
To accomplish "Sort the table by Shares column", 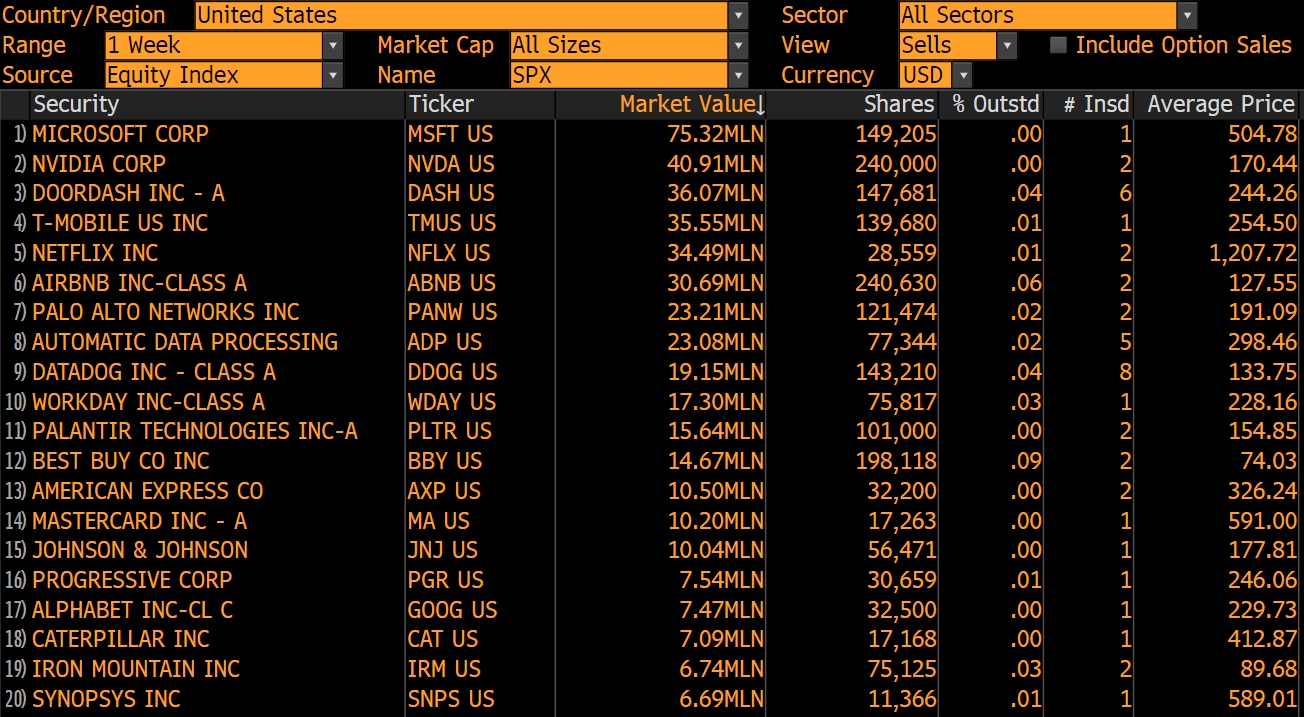I will (898, 104).
